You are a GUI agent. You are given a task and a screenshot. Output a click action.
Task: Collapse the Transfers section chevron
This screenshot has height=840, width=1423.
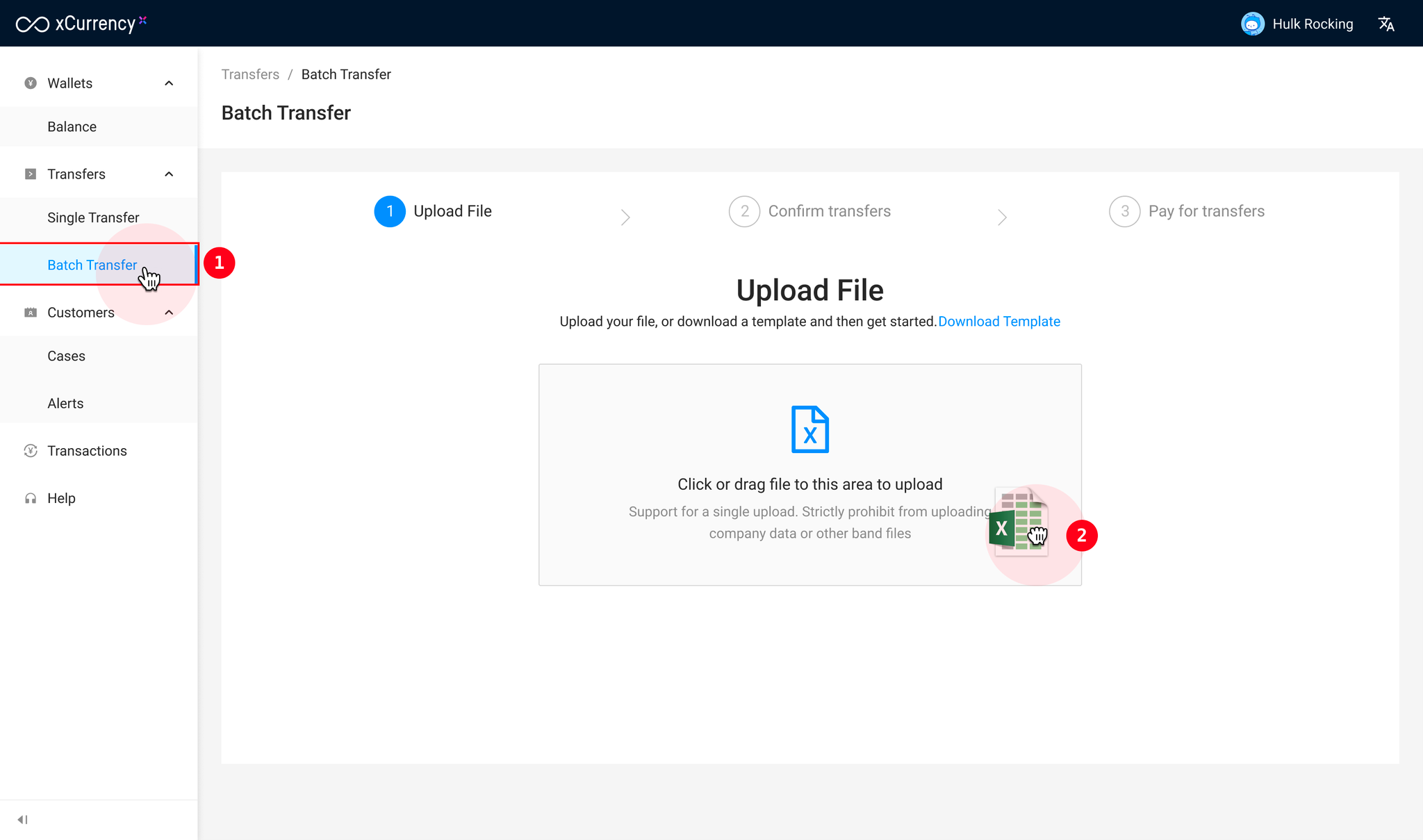[169, 174]
